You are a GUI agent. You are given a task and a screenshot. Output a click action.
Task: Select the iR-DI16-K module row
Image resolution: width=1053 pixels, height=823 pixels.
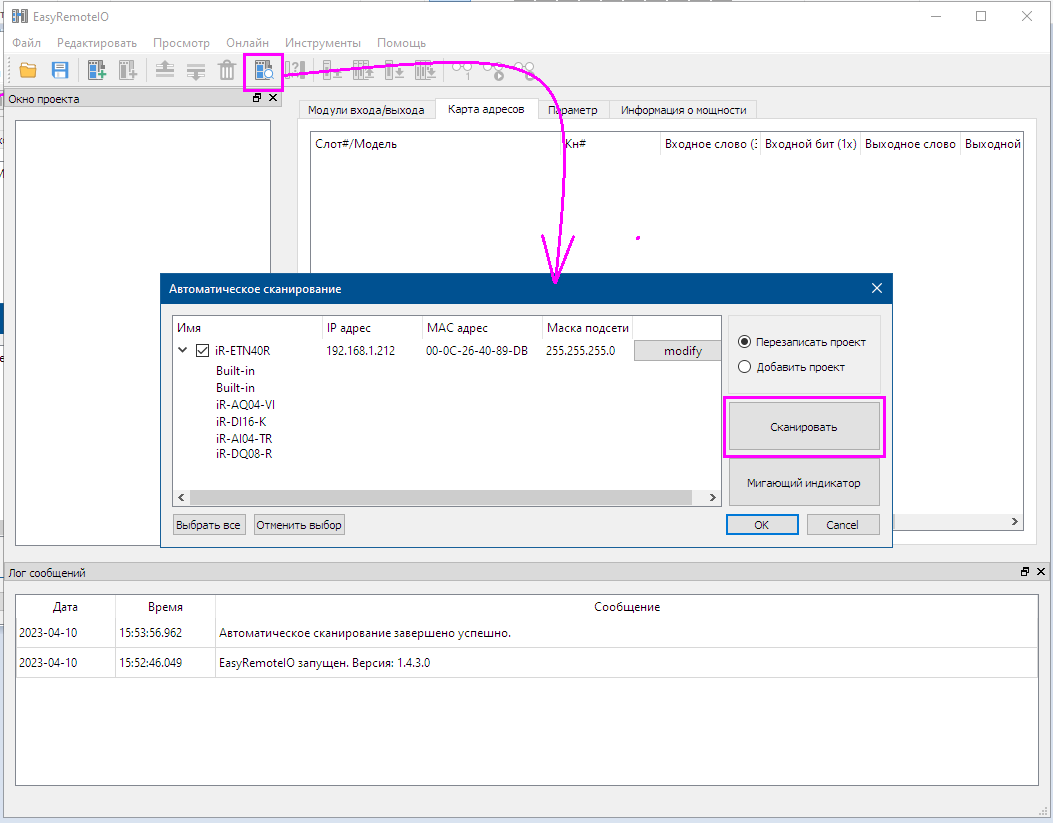pyautogui.click(x=241, y=422)
